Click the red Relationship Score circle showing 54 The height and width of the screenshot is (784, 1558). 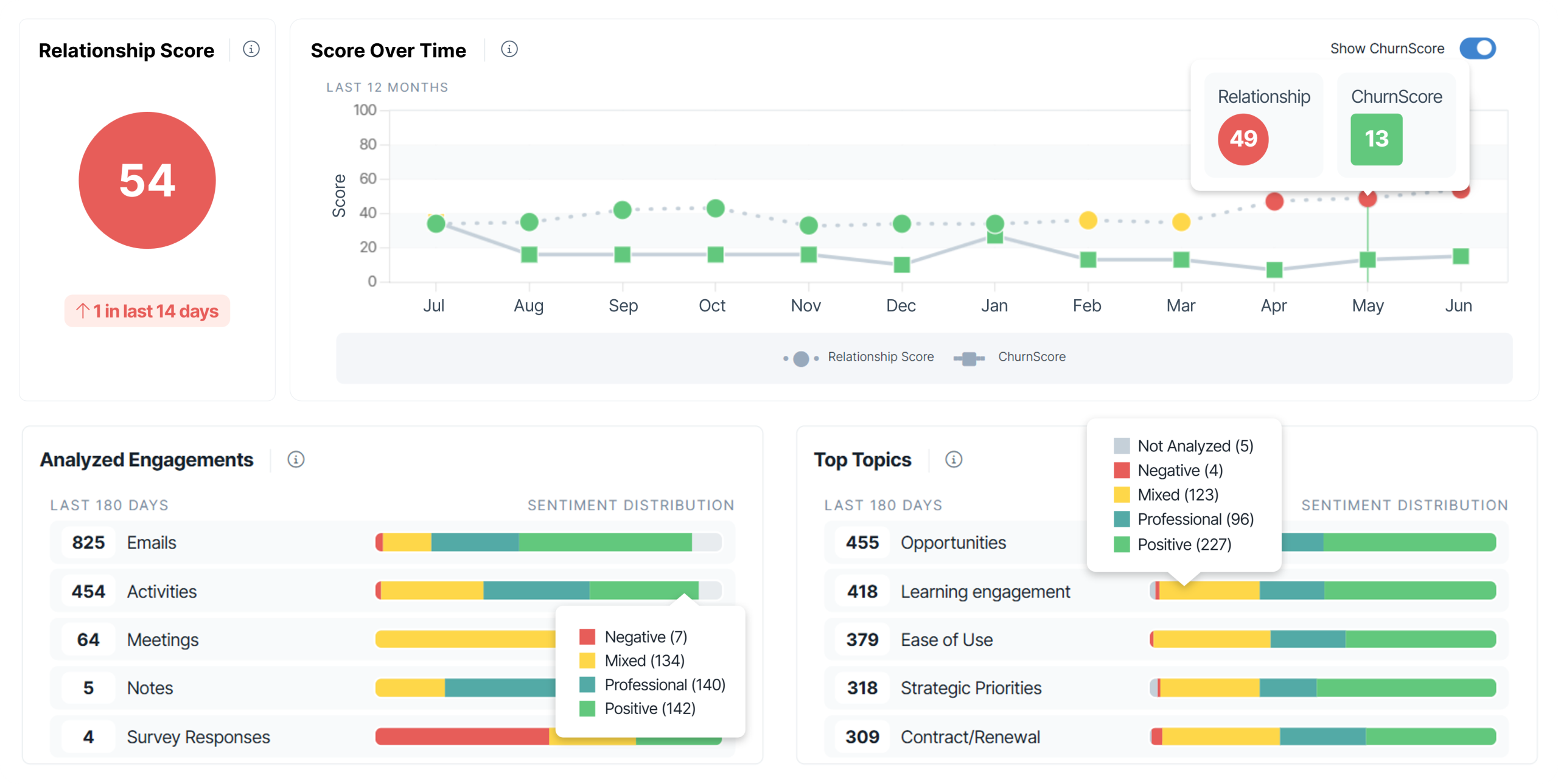point(147,180)
